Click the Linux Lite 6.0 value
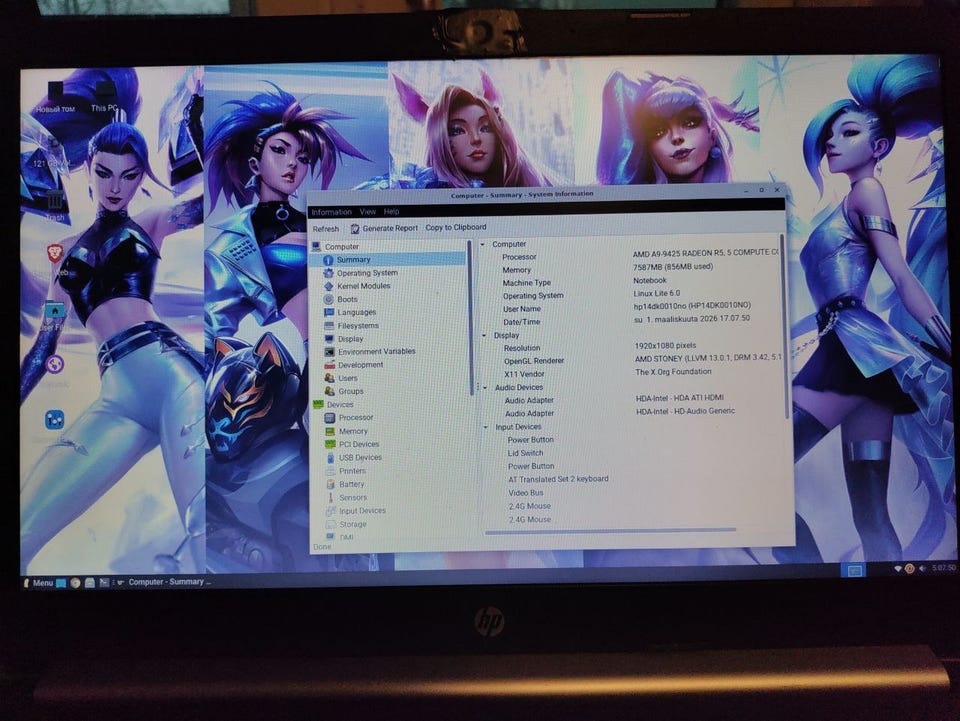The image size is (960, 721). tap(657, 293)
